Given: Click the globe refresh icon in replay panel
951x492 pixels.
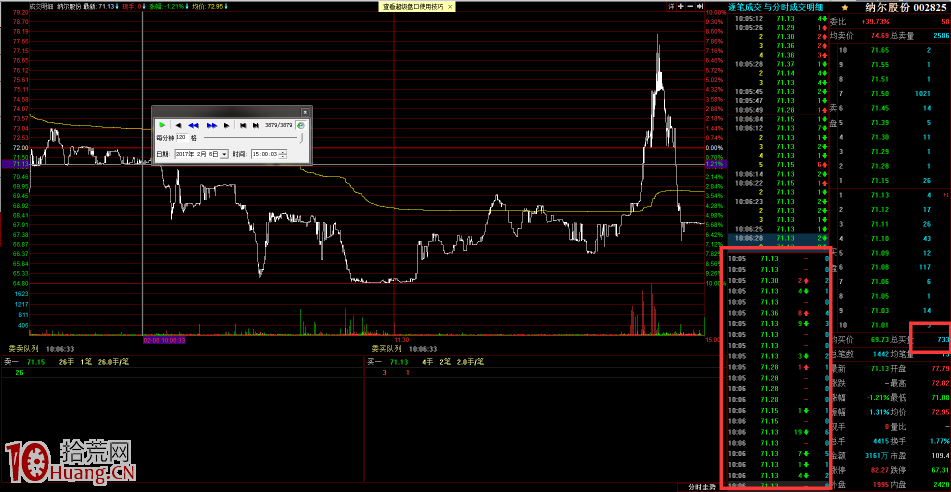Looking at the screenshot, I should tap(301, 126).
